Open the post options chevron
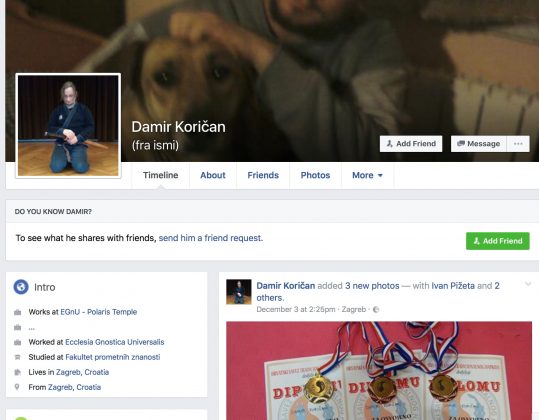 (x=528, y=284)
